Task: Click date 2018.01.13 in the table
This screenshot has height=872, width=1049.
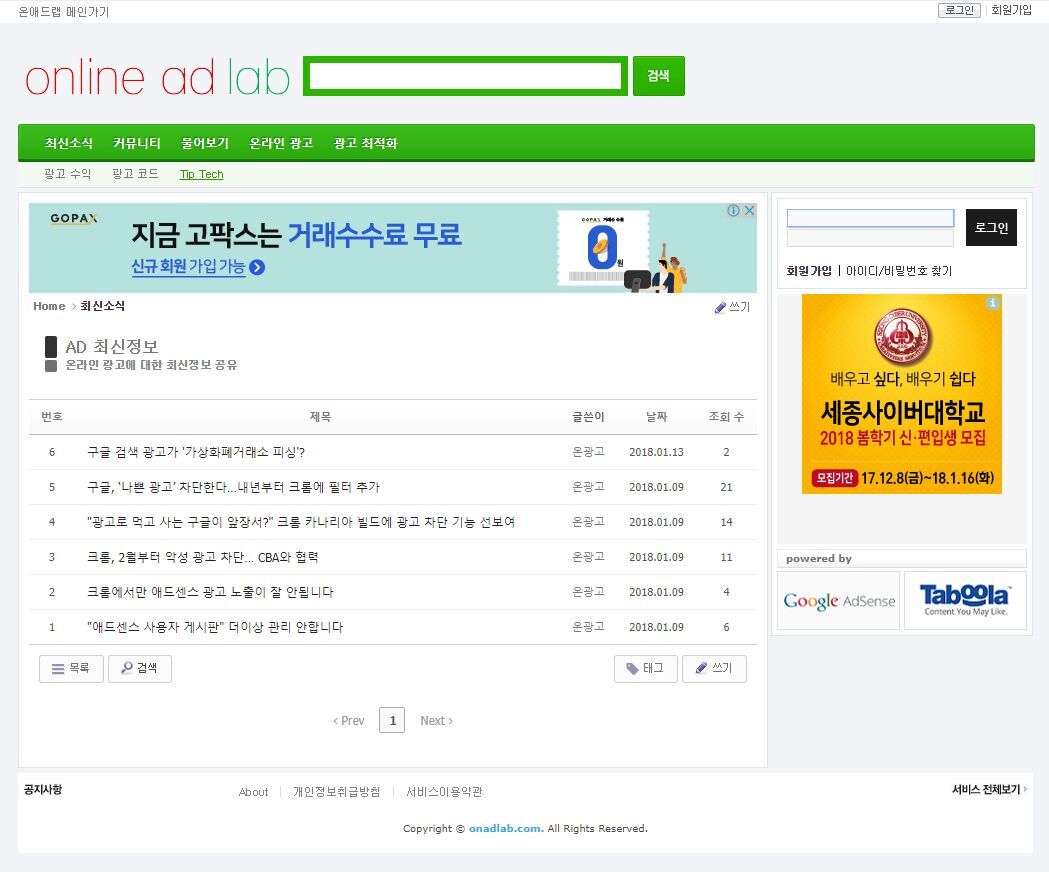Action: point(656,452)
